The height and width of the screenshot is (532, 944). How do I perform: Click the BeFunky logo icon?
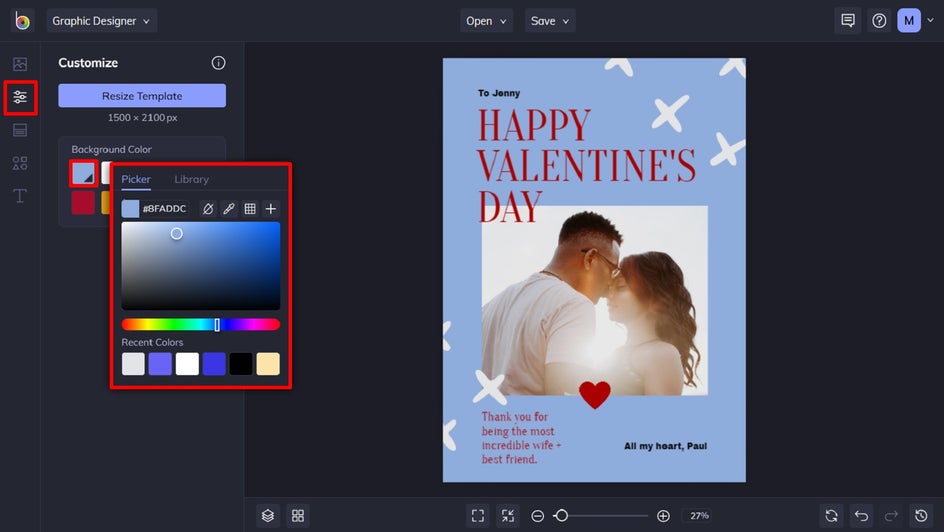coord(22,20)
